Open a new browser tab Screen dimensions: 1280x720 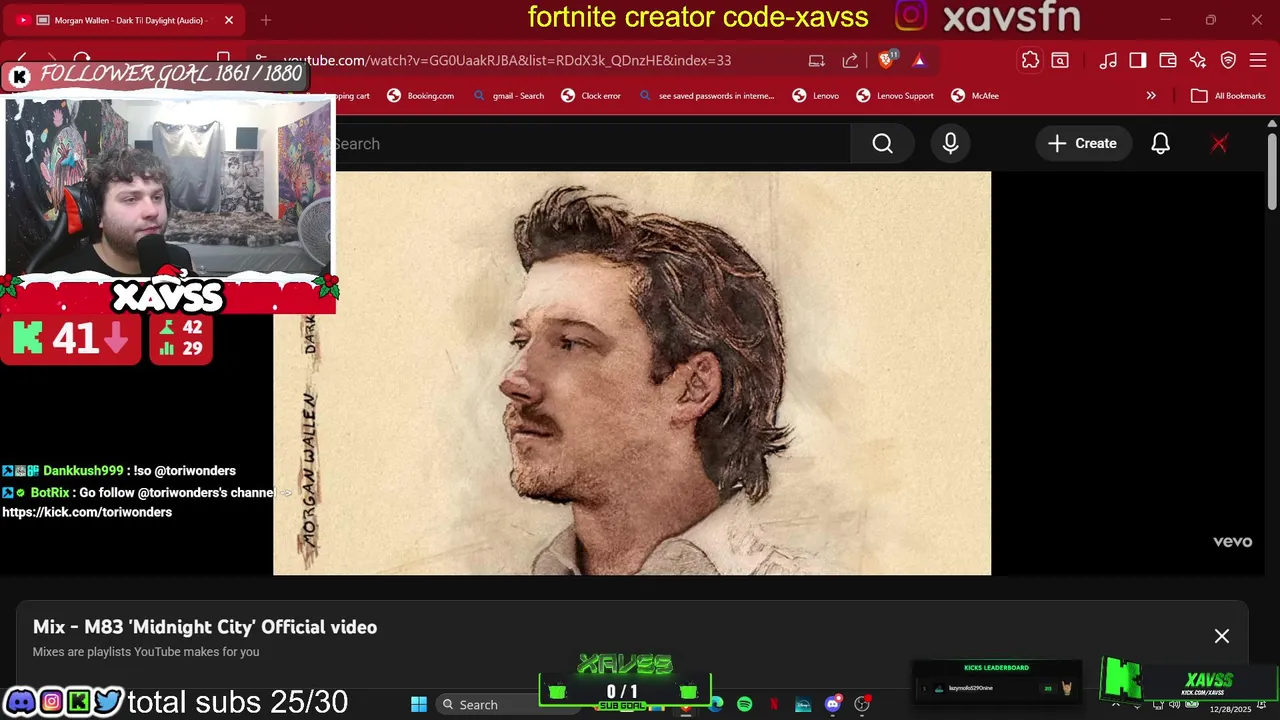click(266, 20)
